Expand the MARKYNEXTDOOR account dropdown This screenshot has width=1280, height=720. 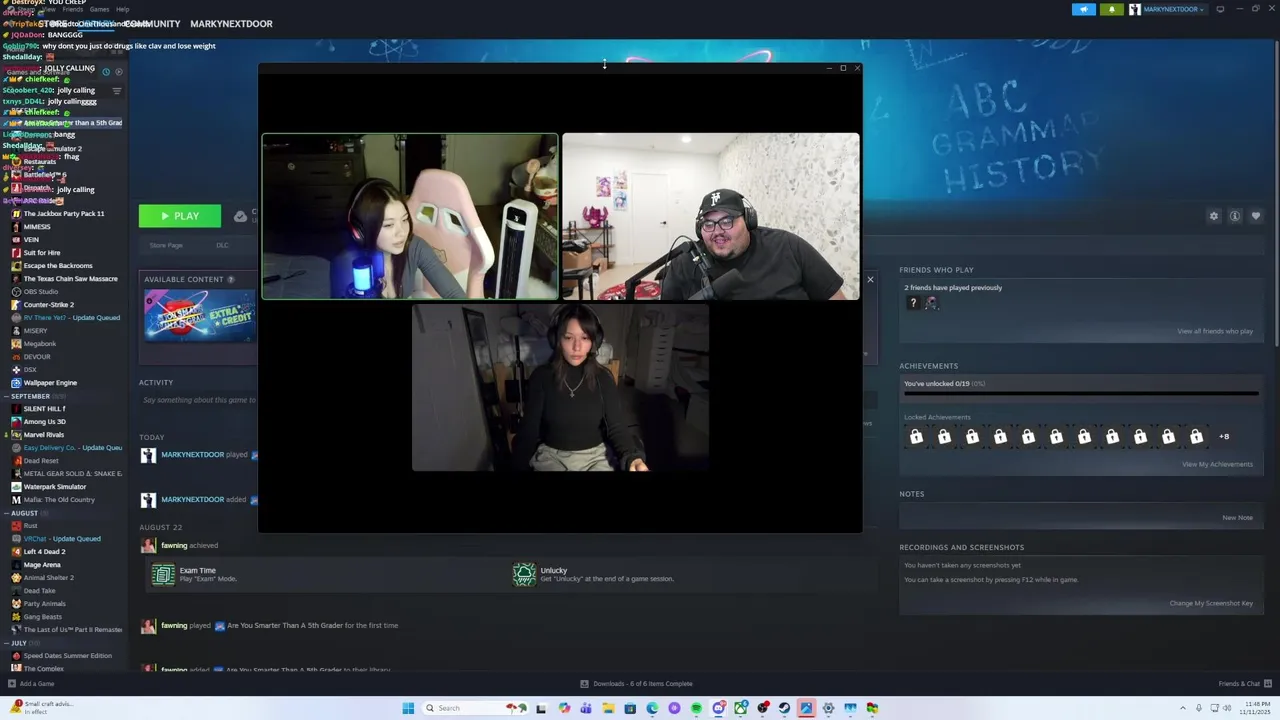coord(1168,9)
